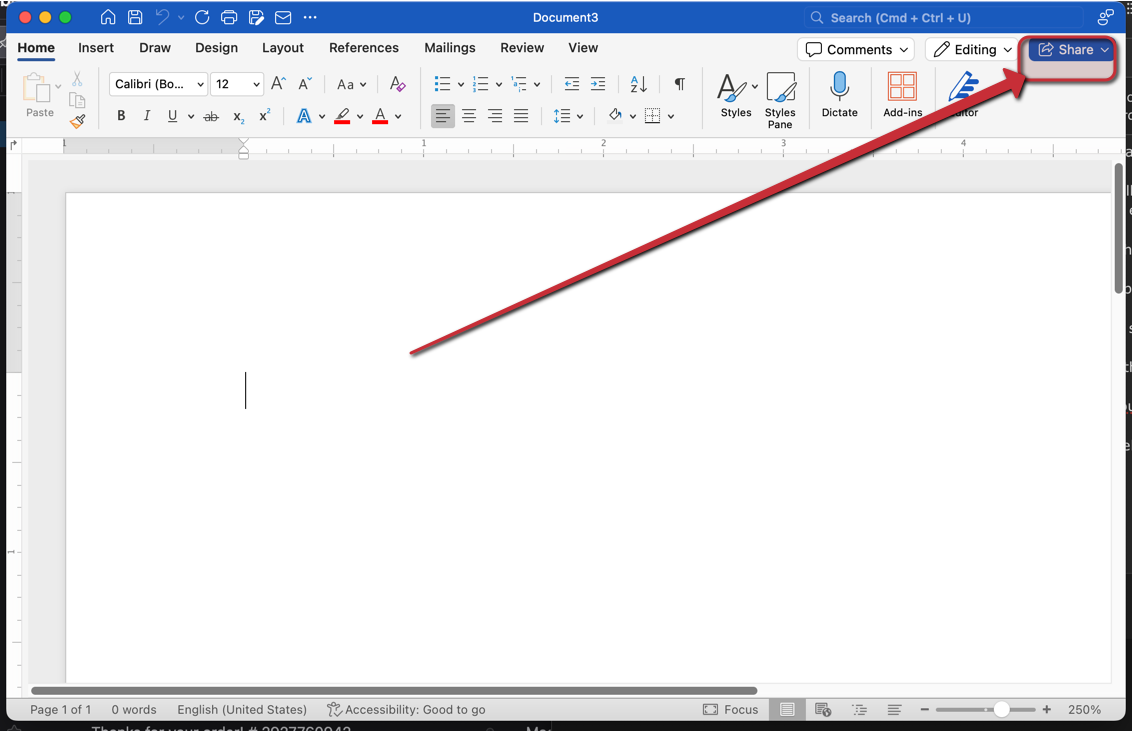This screenshot has height=731, width=1132.
Task: Open the Design tab
Action: (217, 48)
